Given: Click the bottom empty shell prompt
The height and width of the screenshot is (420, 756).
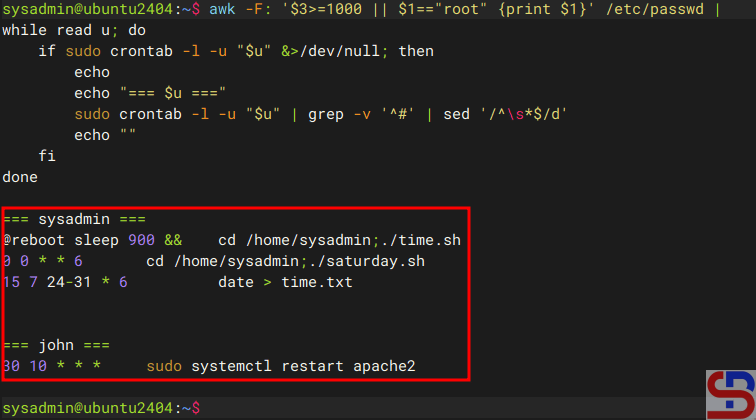Looking at the screenshot, I should point(100,408).
